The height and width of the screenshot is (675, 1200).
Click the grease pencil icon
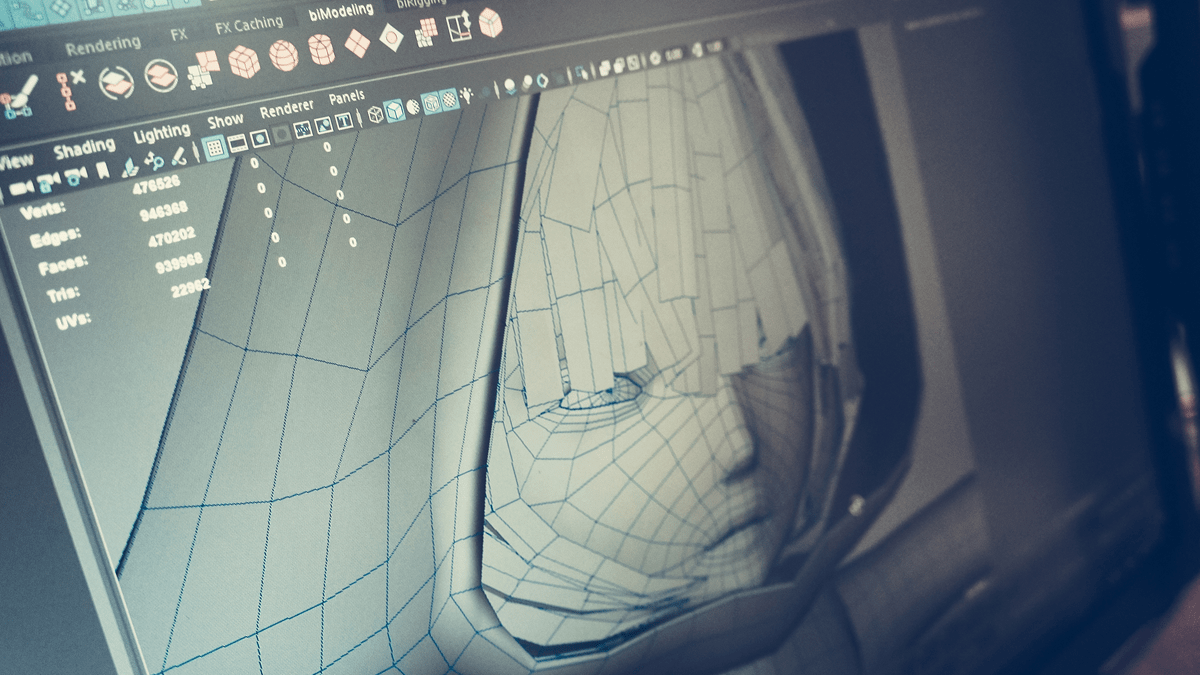[178, 156]
